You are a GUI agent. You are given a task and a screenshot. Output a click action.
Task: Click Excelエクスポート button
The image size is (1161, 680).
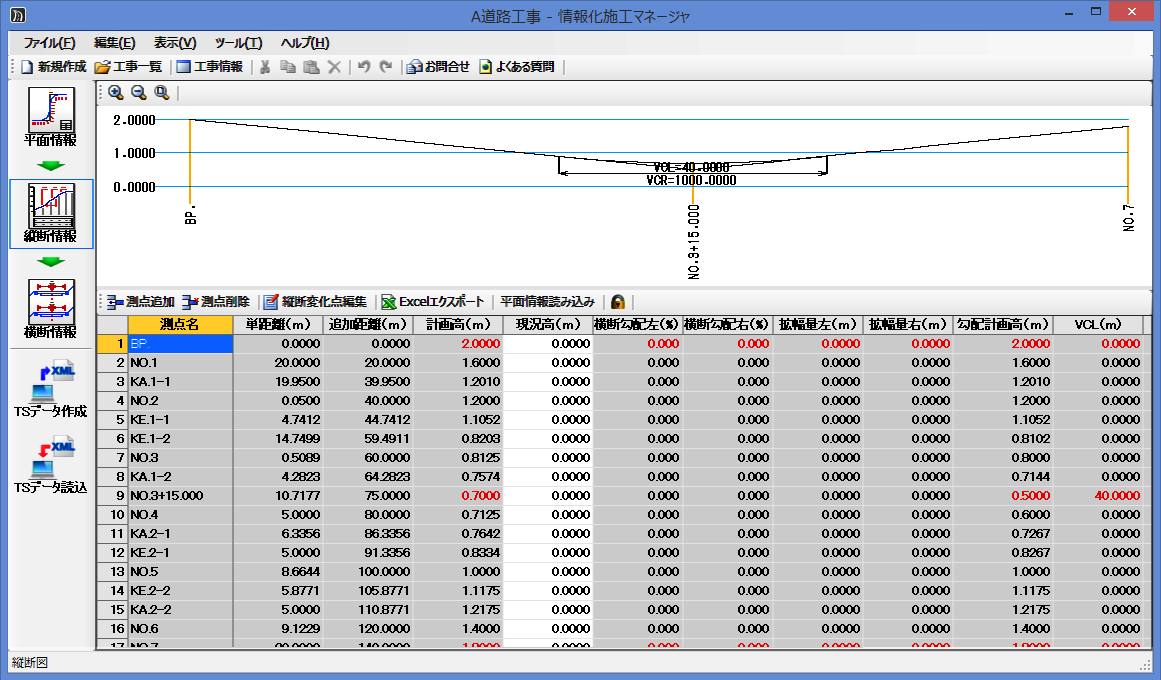(433, 302)
